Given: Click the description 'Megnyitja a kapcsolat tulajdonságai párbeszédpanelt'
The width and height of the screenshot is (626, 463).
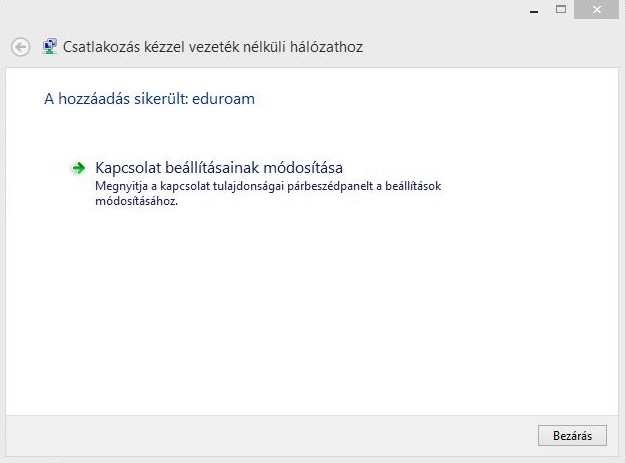Looking at the screenshot, I should [x=234, y=186].
